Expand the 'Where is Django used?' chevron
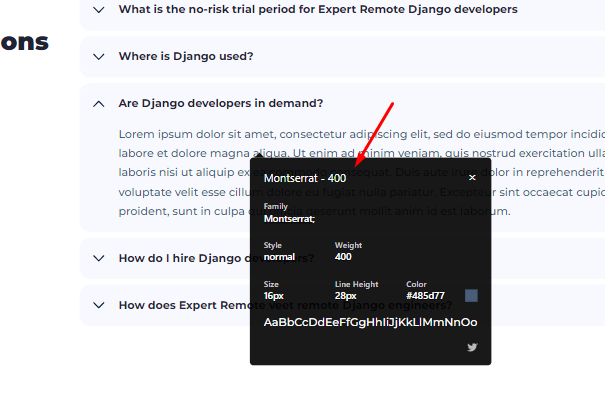 [x=99, y=57]
